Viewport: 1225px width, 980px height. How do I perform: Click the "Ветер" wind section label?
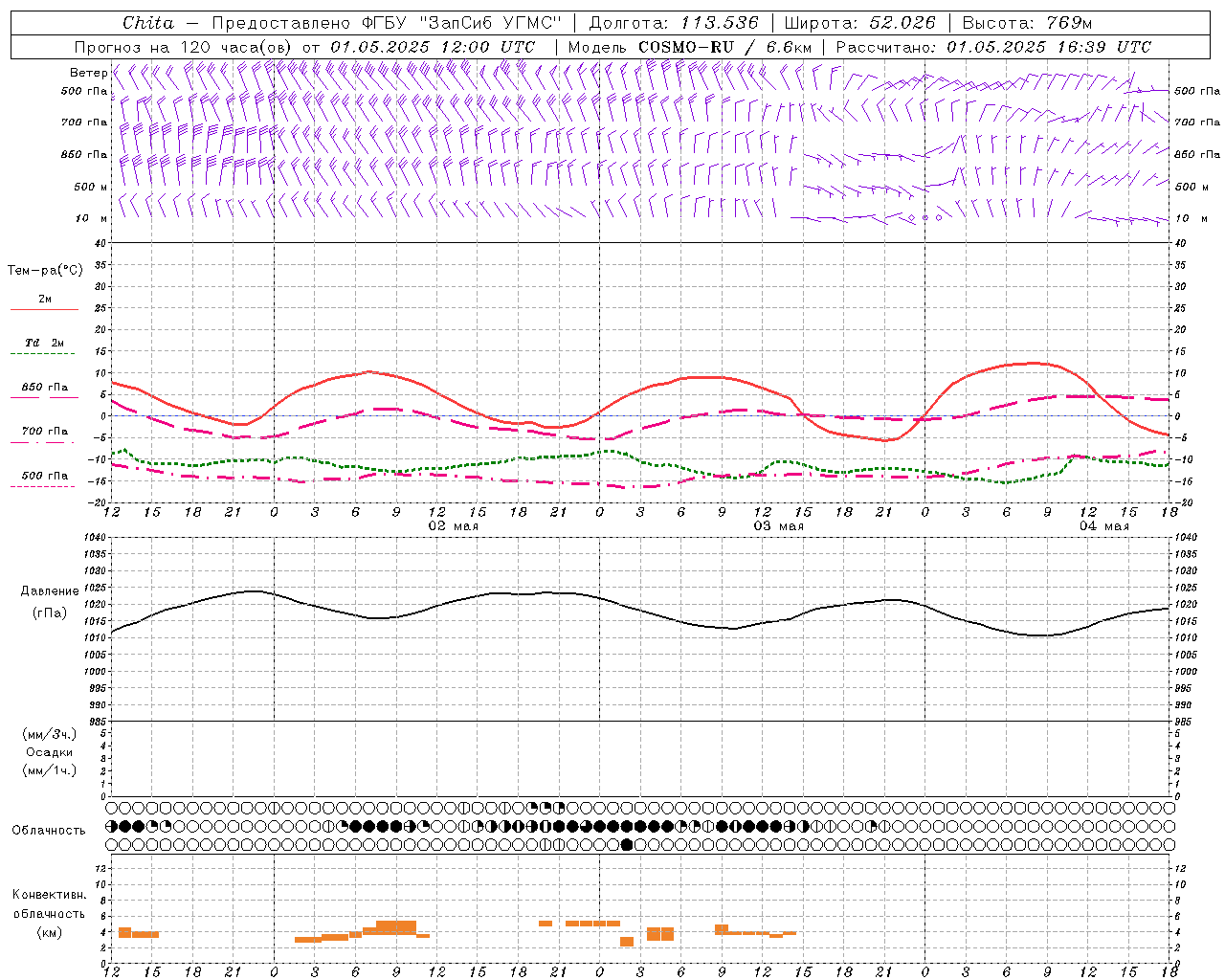pyautogui.click(x=88, y=73)
